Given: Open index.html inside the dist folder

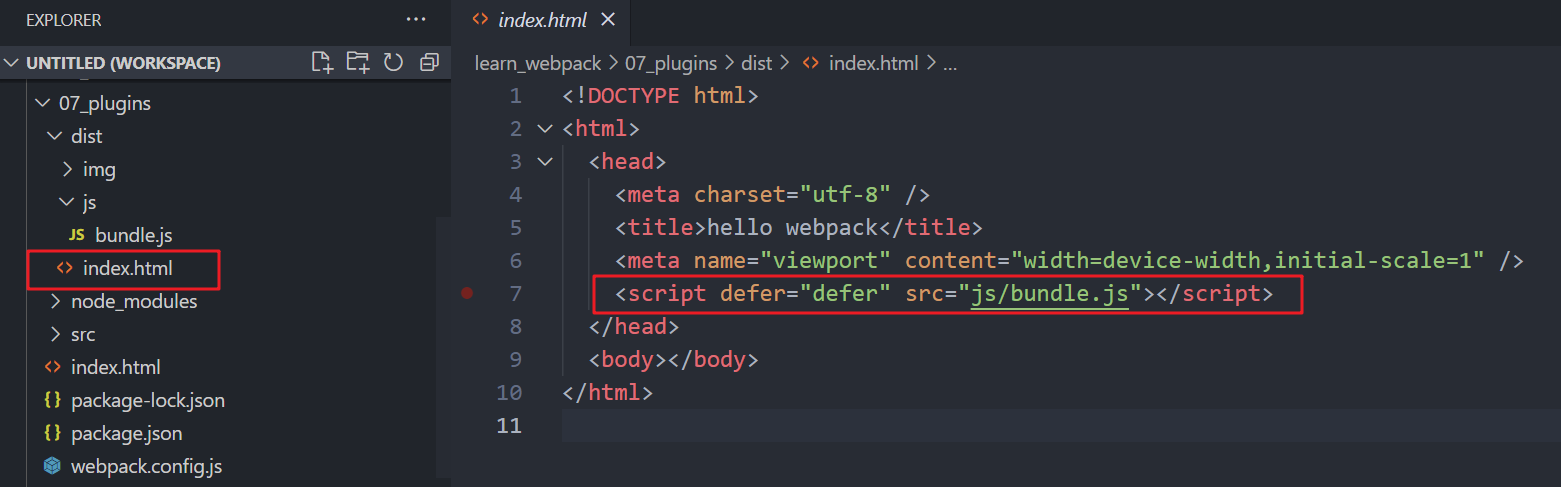Looking at the screenshot, I should (x=128, y=268).
